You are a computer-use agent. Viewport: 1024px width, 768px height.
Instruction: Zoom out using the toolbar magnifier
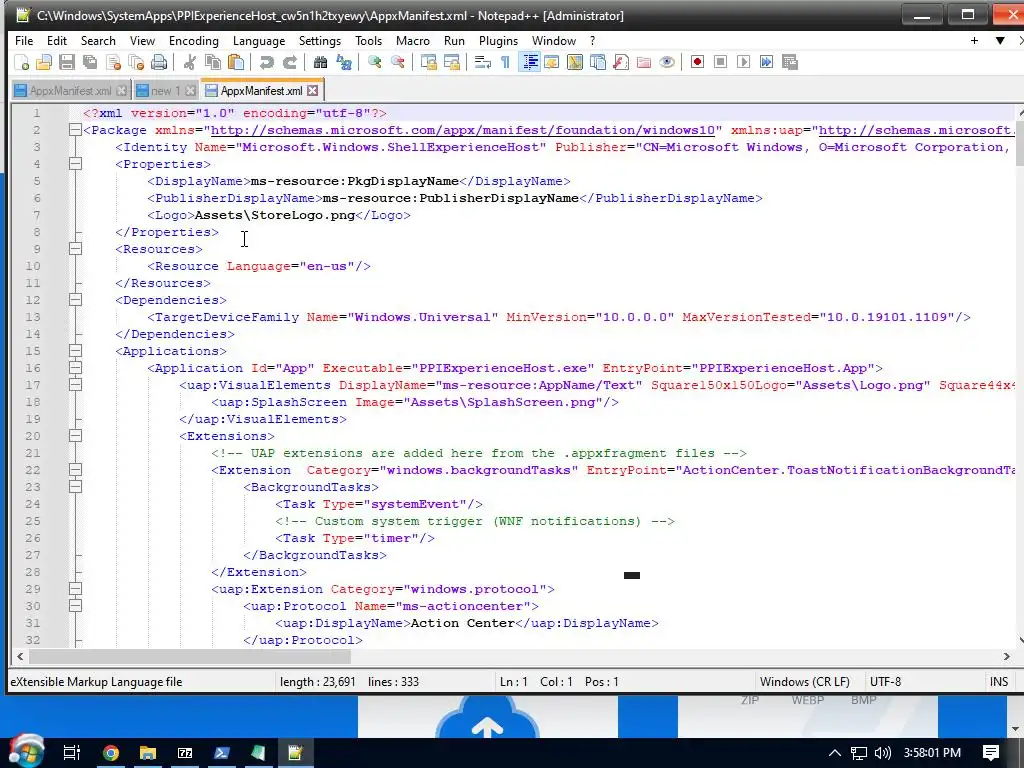397,62
